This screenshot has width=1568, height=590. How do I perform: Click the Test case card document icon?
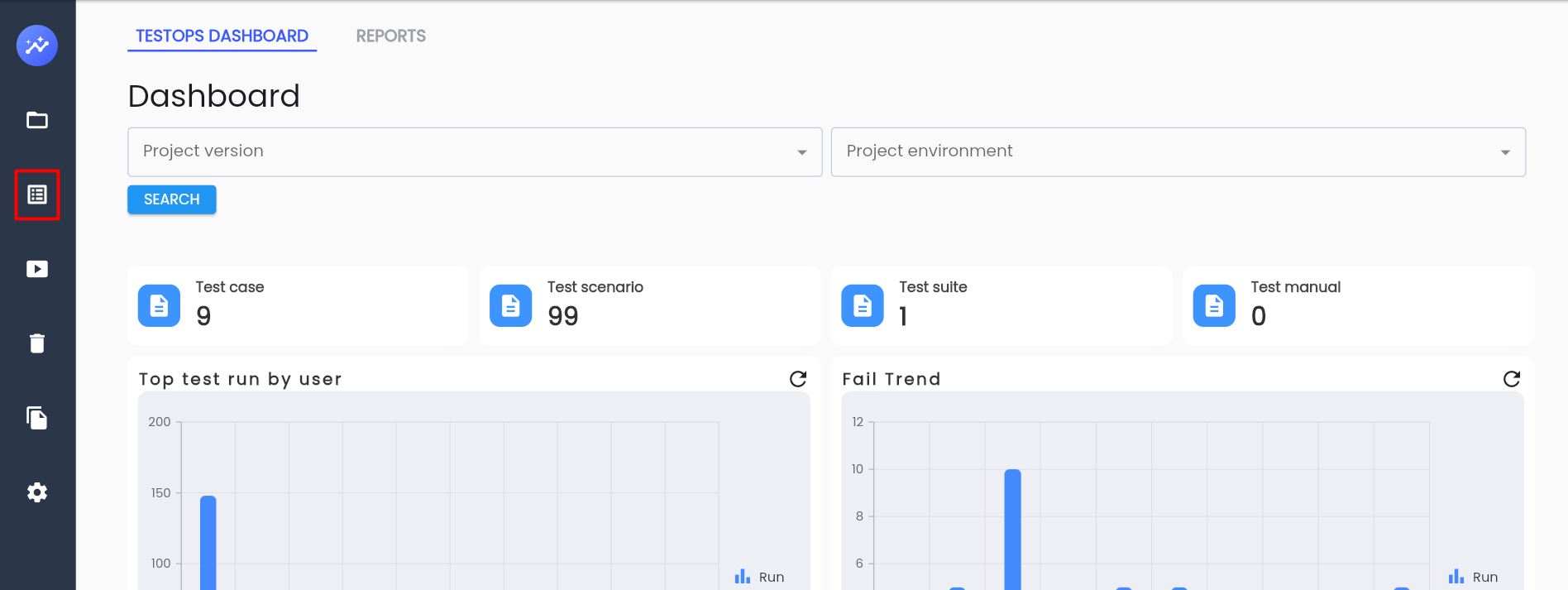click(x=159, y=305)
